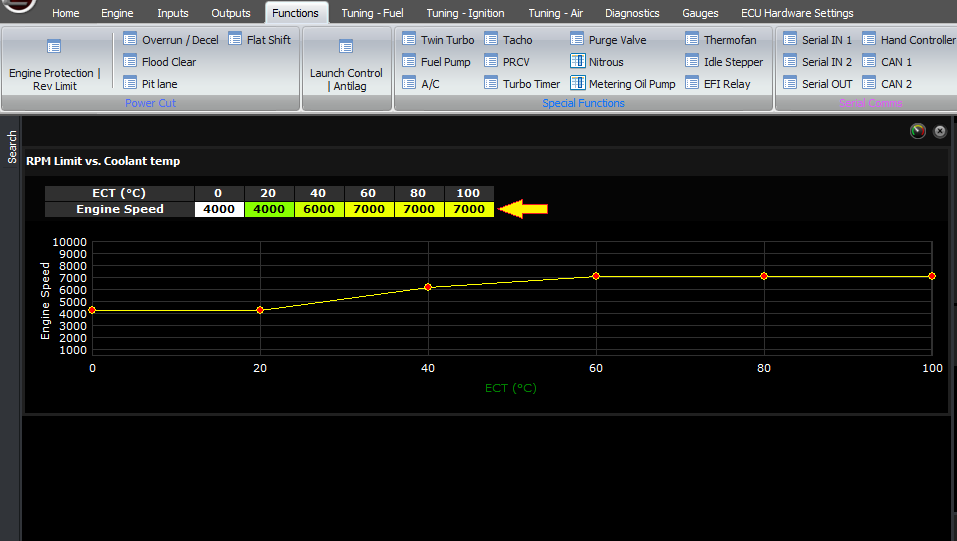
Task: Open Serial IN 2 settings
Action: click(817, 62)
